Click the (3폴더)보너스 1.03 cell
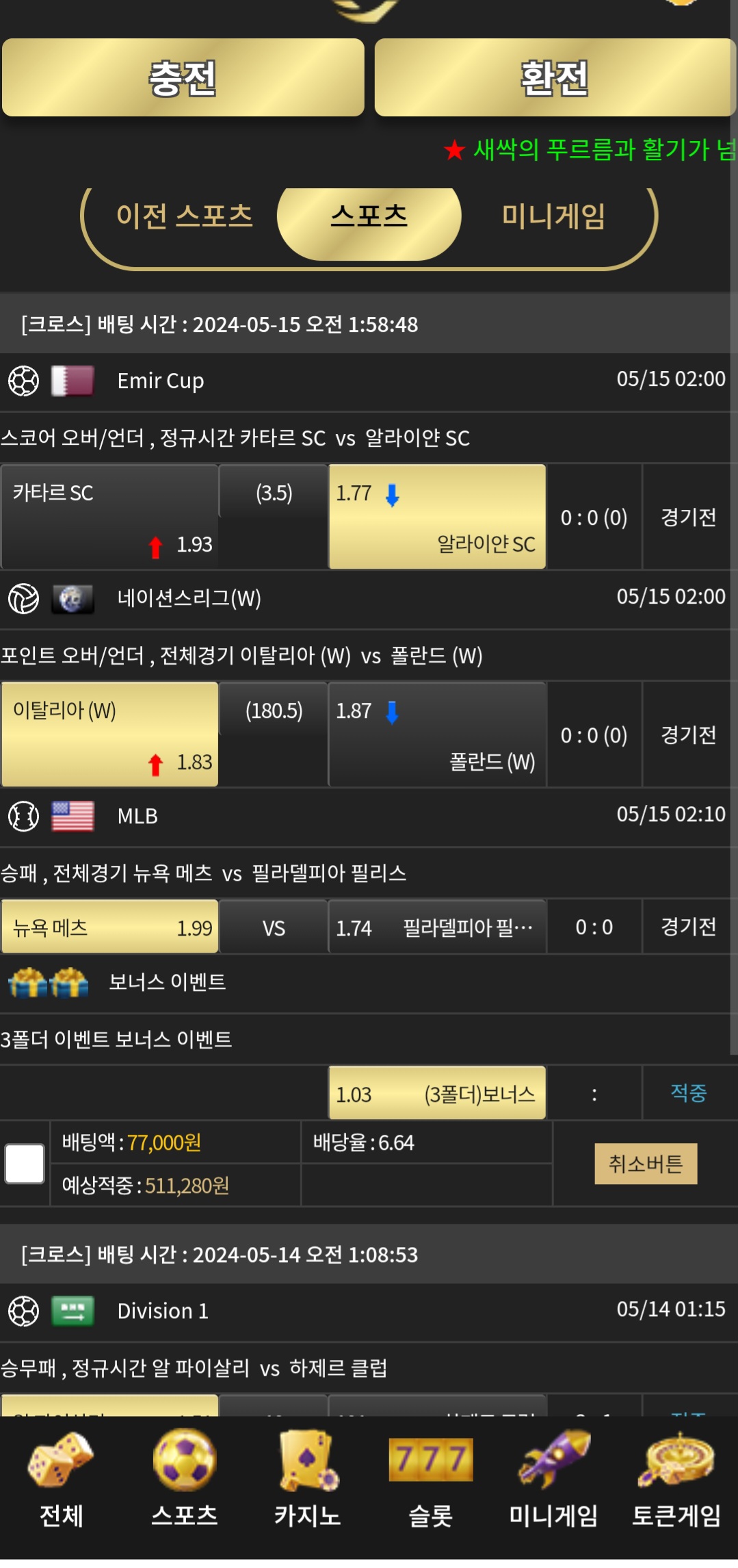 point(437,1092)
